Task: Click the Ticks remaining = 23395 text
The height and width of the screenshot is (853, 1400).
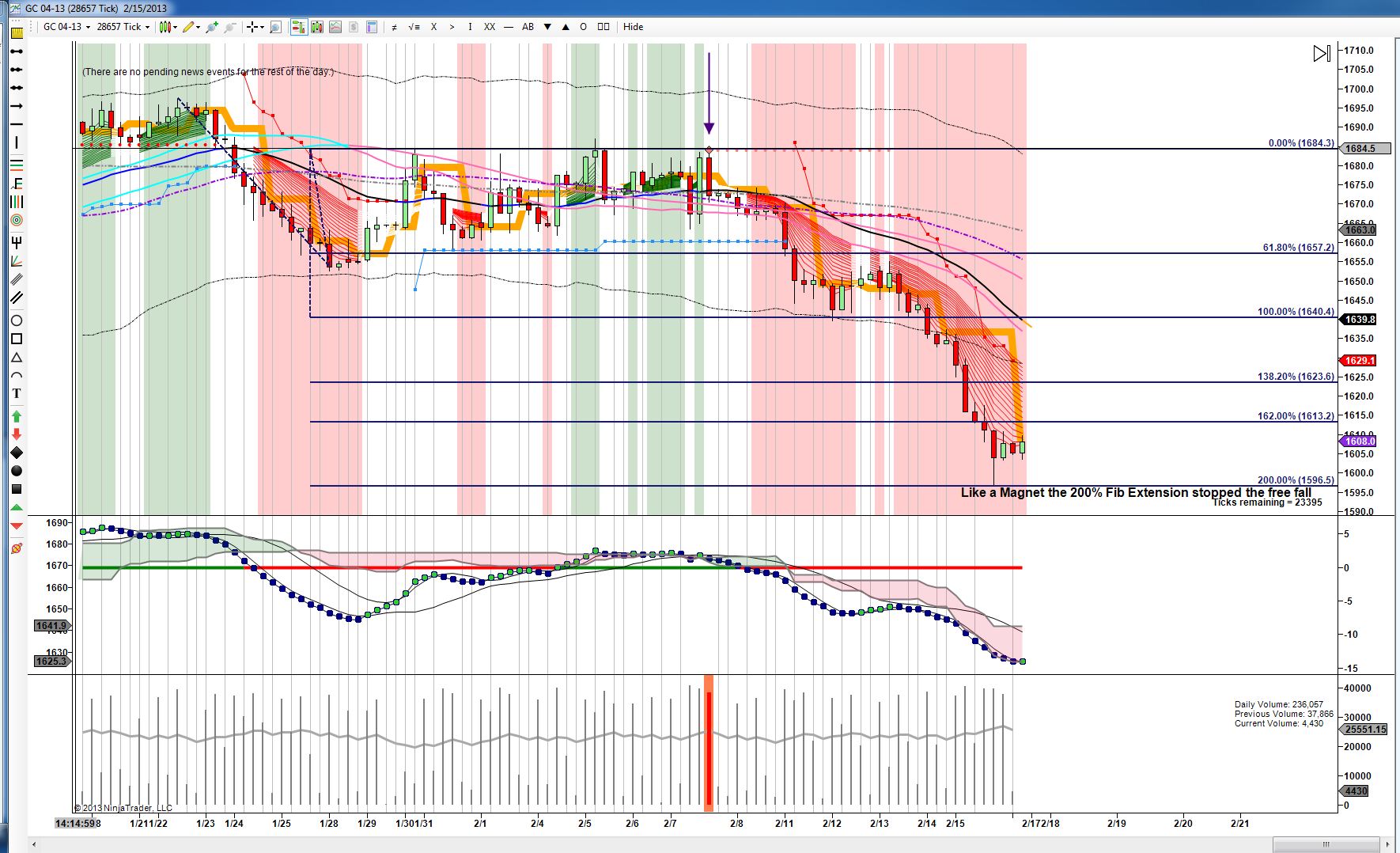Action: (x=1266, y=502)
